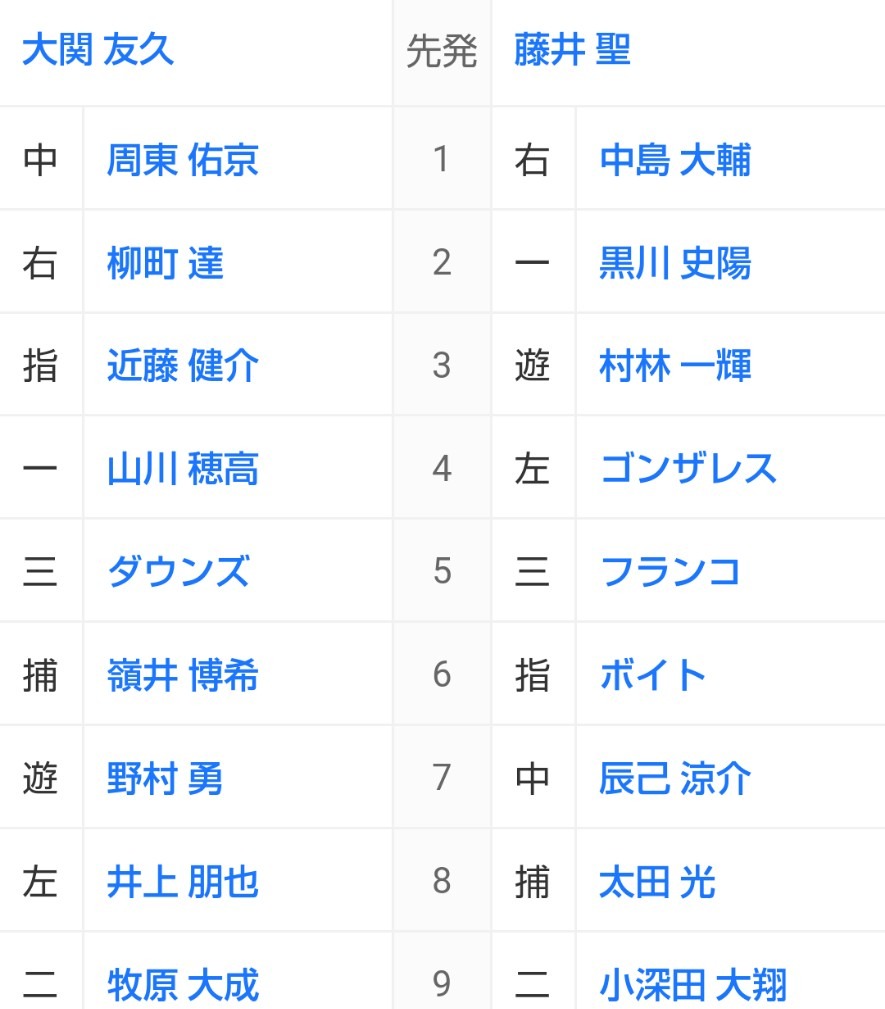This screenshot has width=885, height=1009.
Task: Open starting pitcher 藤井 聖 profile
Action: coord(572,50)
